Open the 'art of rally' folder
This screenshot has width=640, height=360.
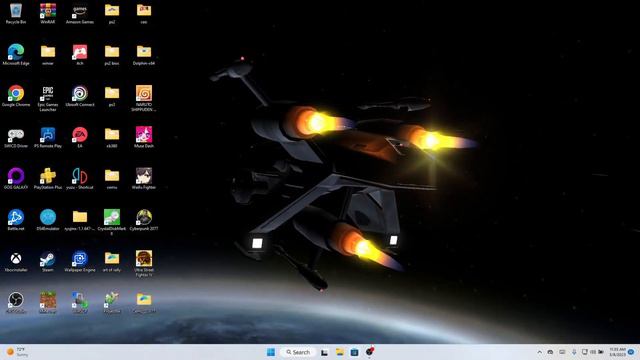[x=112, y=261]
